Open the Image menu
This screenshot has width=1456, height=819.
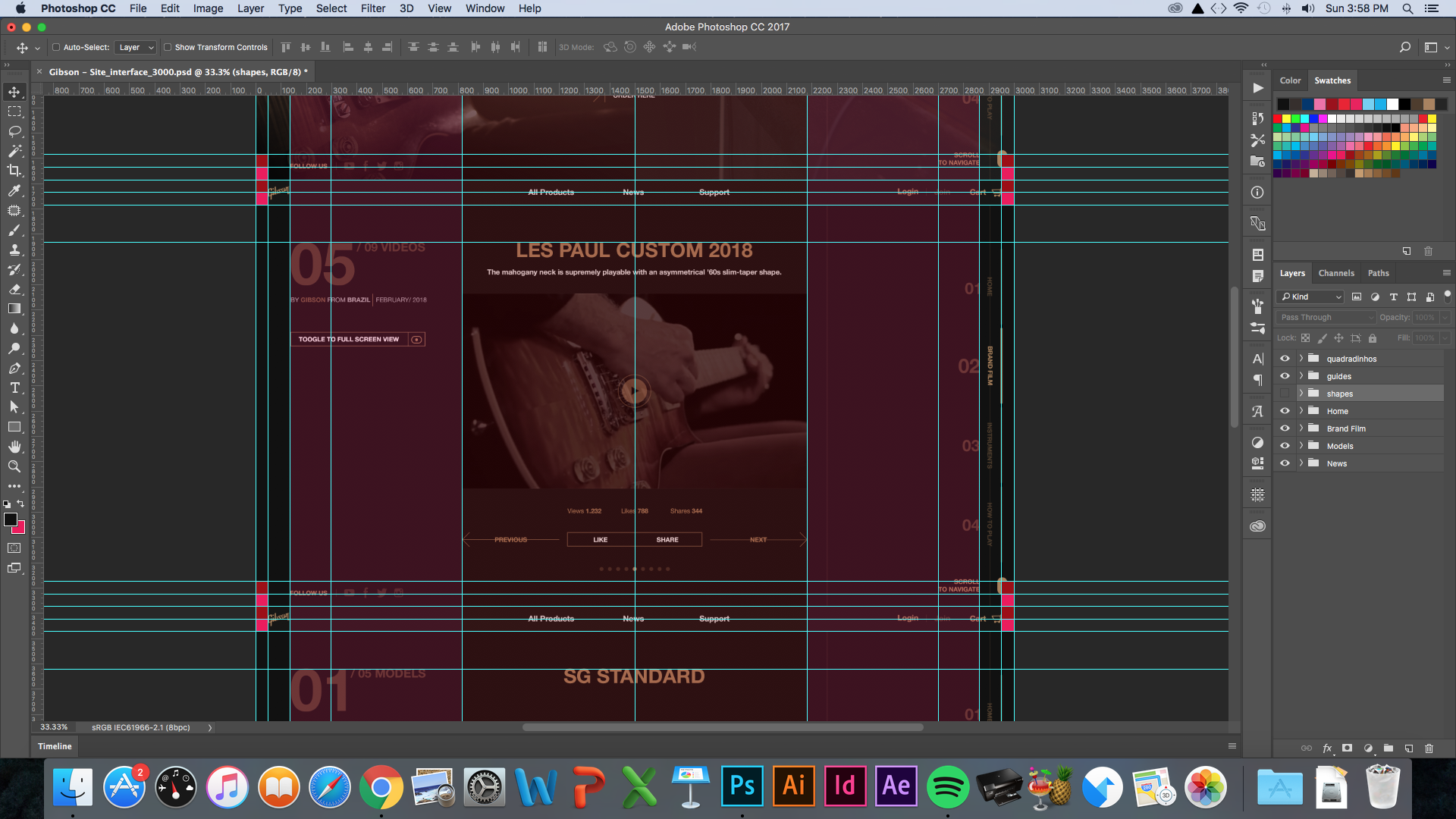(x=208, y=8)
